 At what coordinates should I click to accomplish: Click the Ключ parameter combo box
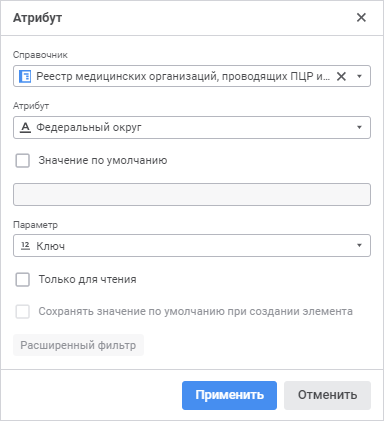pos(192,246)
